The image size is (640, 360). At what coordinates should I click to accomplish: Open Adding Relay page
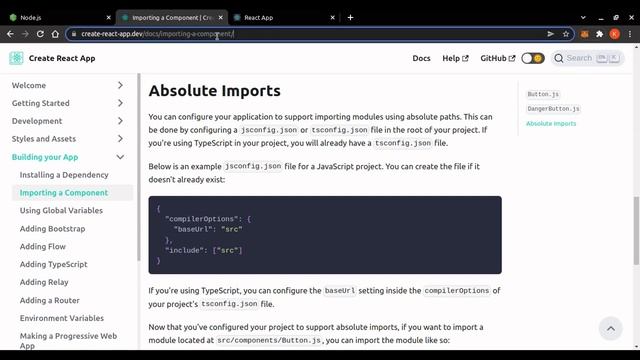pos(44,282)
